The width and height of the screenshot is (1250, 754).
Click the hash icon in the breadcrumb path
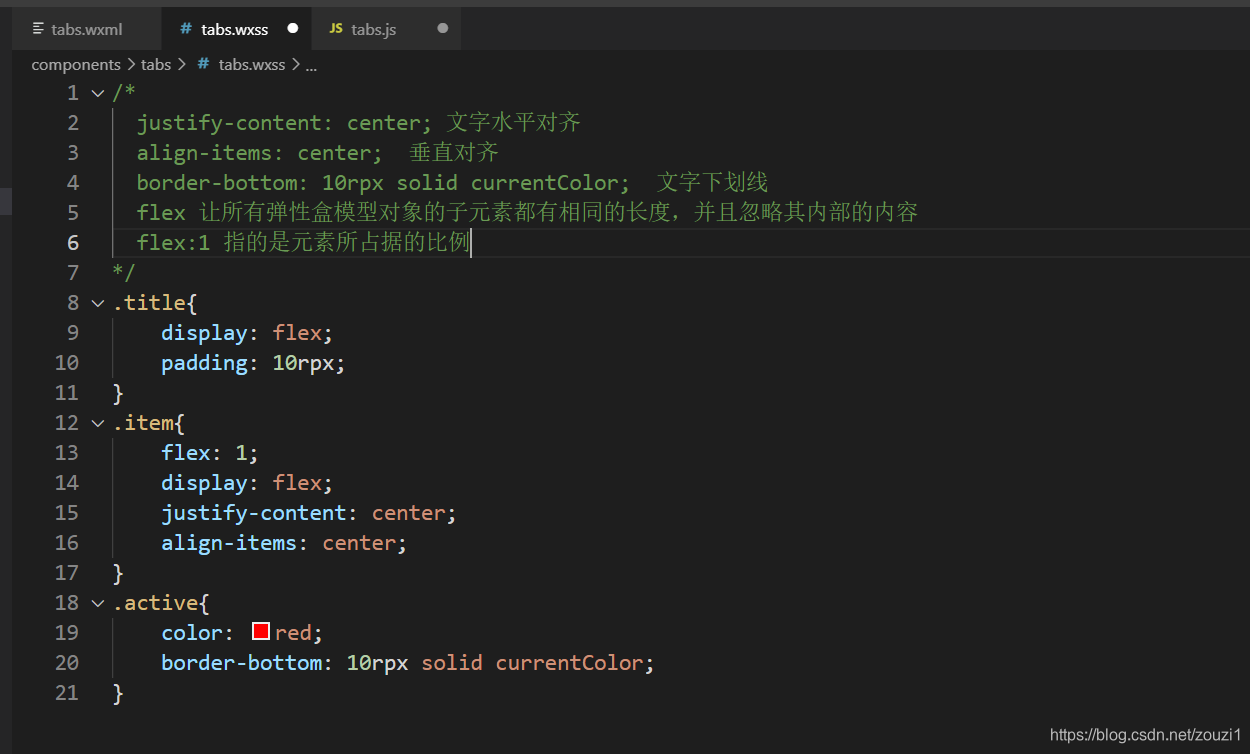203,64
